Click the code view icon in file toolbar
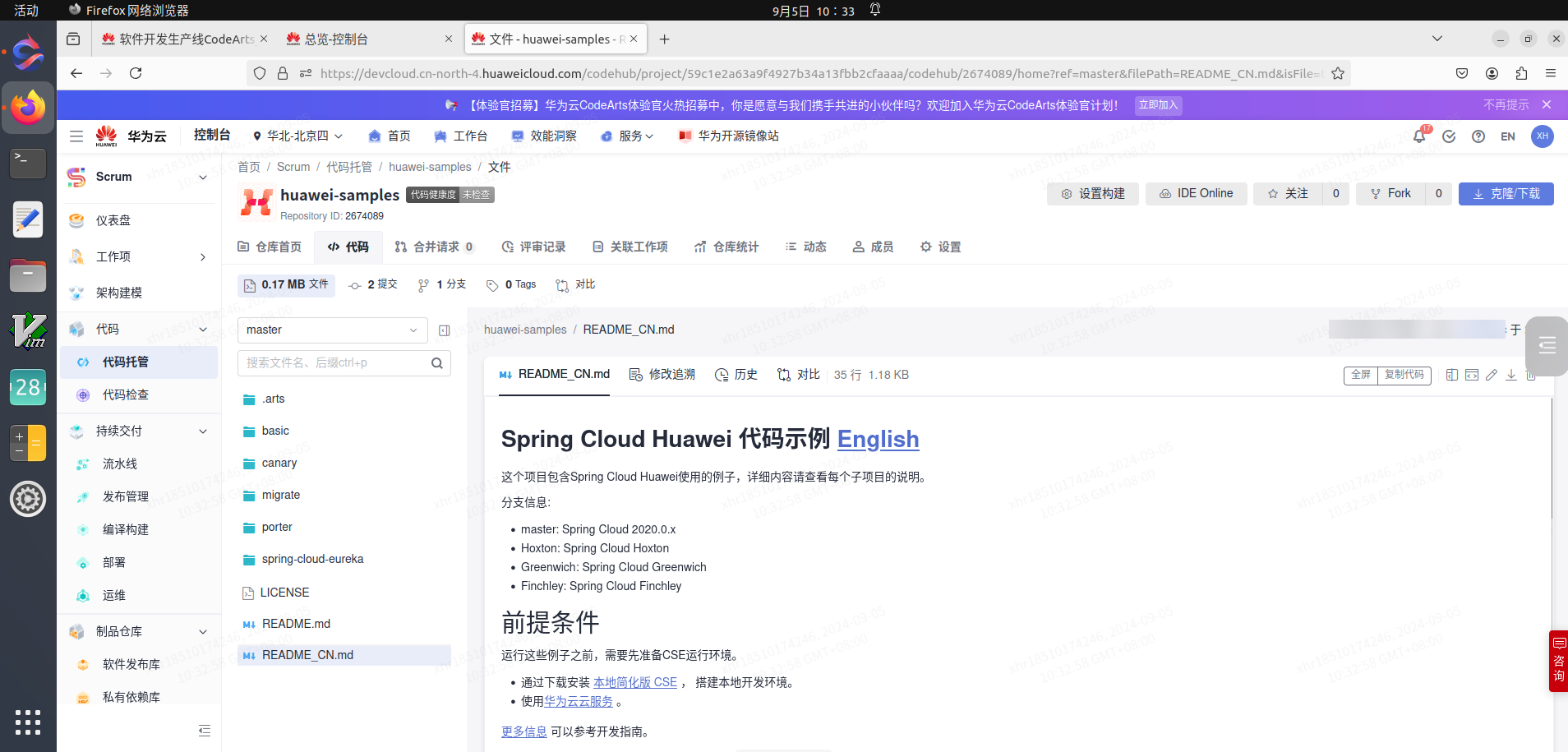 coord(1472,375)
